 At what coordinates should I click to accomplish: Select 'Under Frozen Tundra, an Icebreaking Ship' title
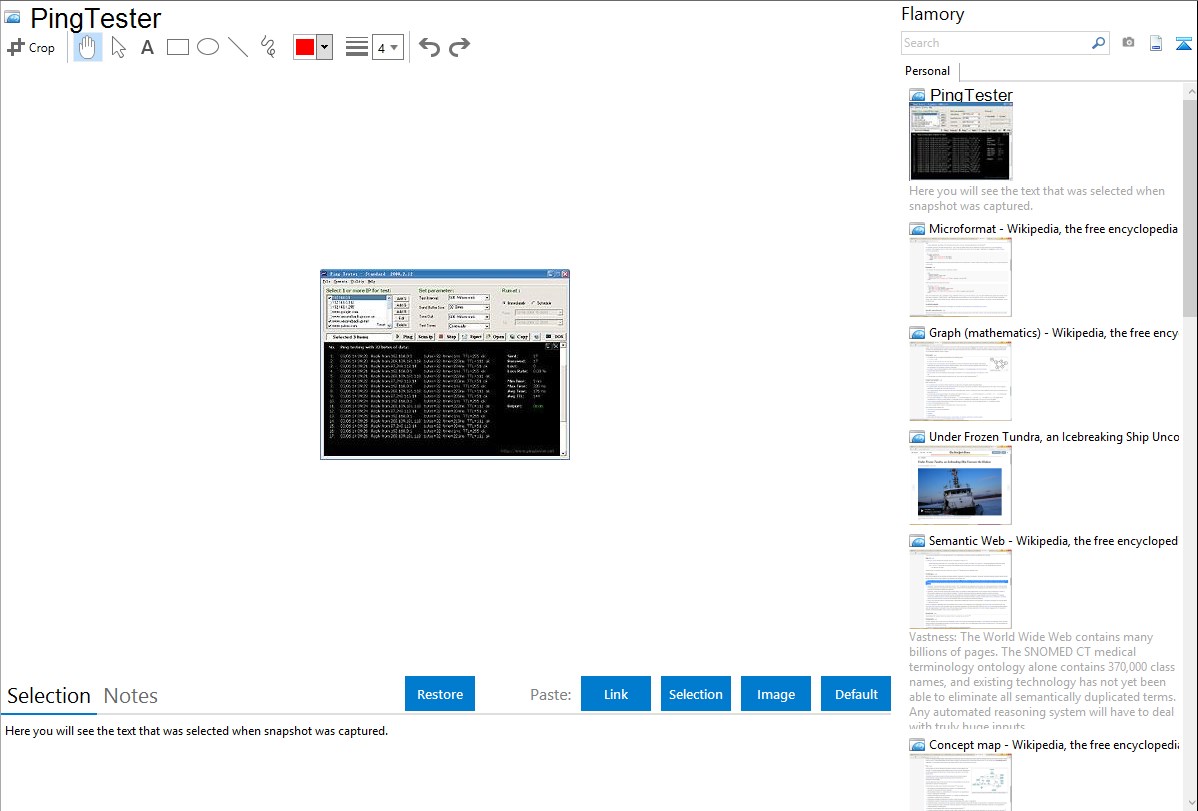1054,436
